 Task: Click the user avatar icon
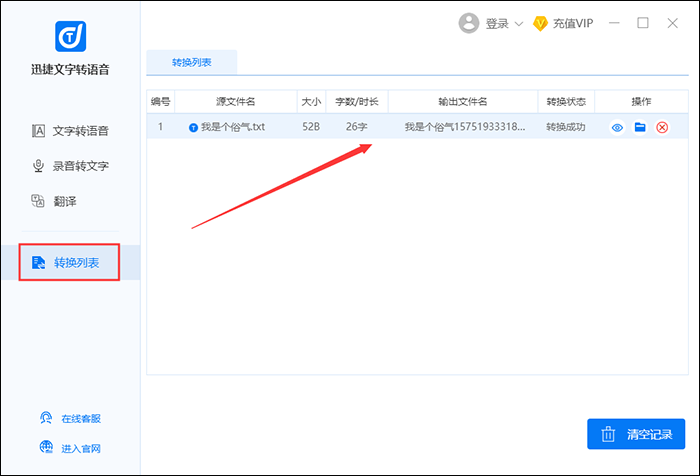469,23
